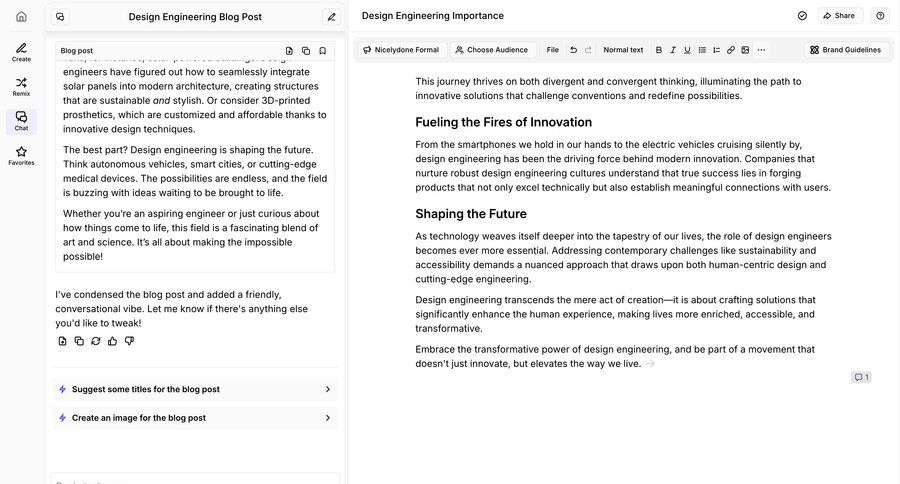Give the response a thumbs up
Screen dimensions: 900x484
[112, 341]
